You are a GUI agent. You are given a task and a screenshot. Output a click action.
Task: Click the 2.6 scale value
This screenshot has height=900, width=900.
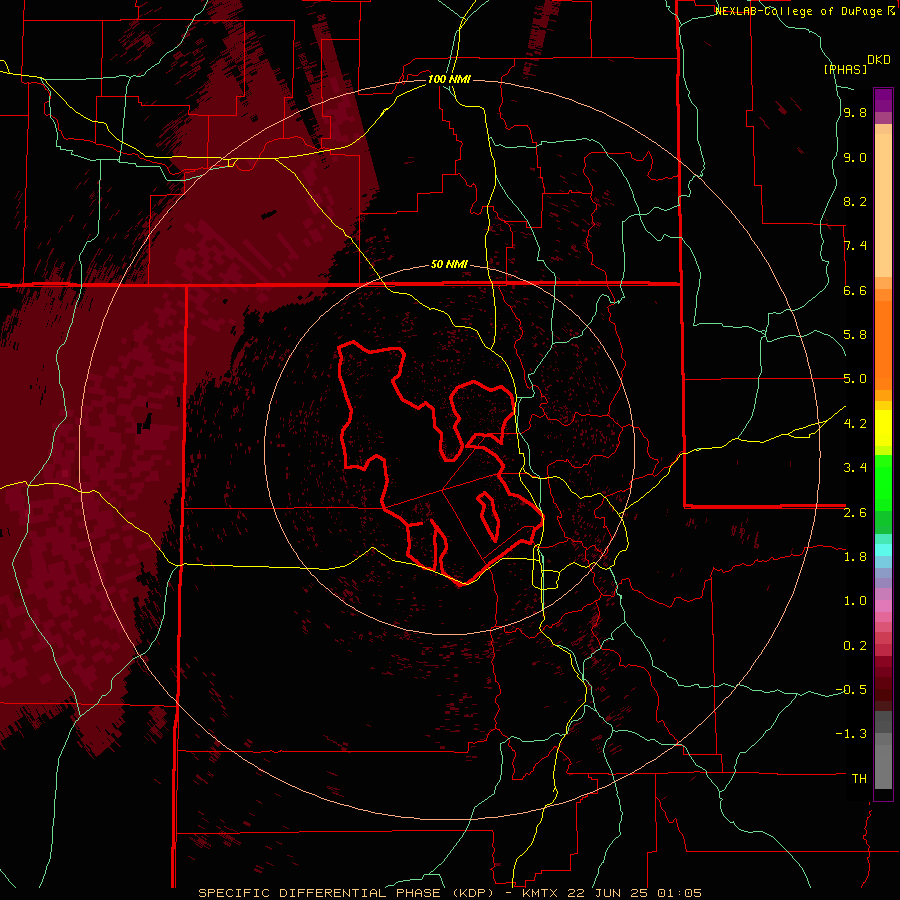[x=855, y=512]
